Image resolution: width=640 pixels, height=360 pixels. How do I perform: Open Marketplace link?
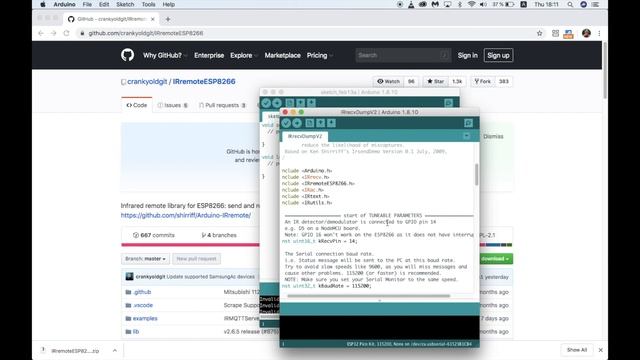tap(282, 56)
